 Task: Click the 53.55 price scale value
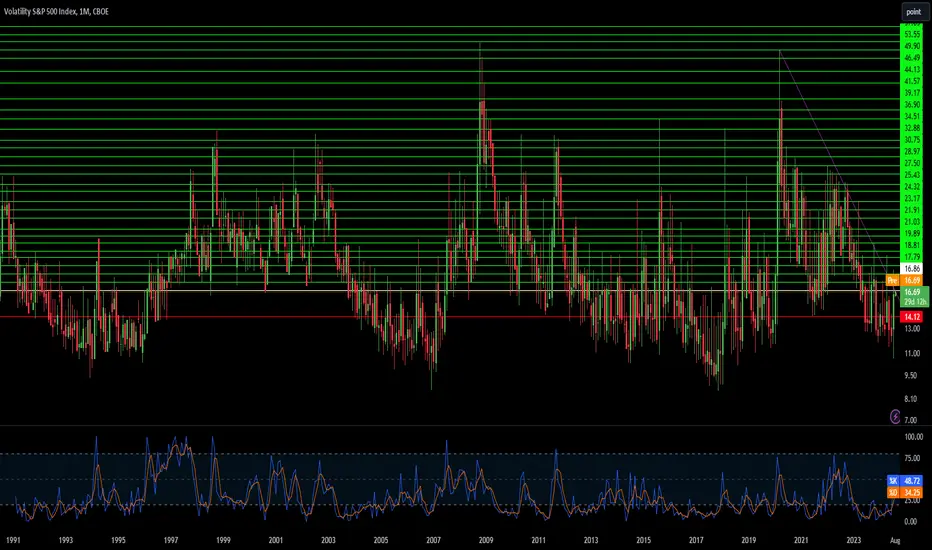[x=912, y=34]
